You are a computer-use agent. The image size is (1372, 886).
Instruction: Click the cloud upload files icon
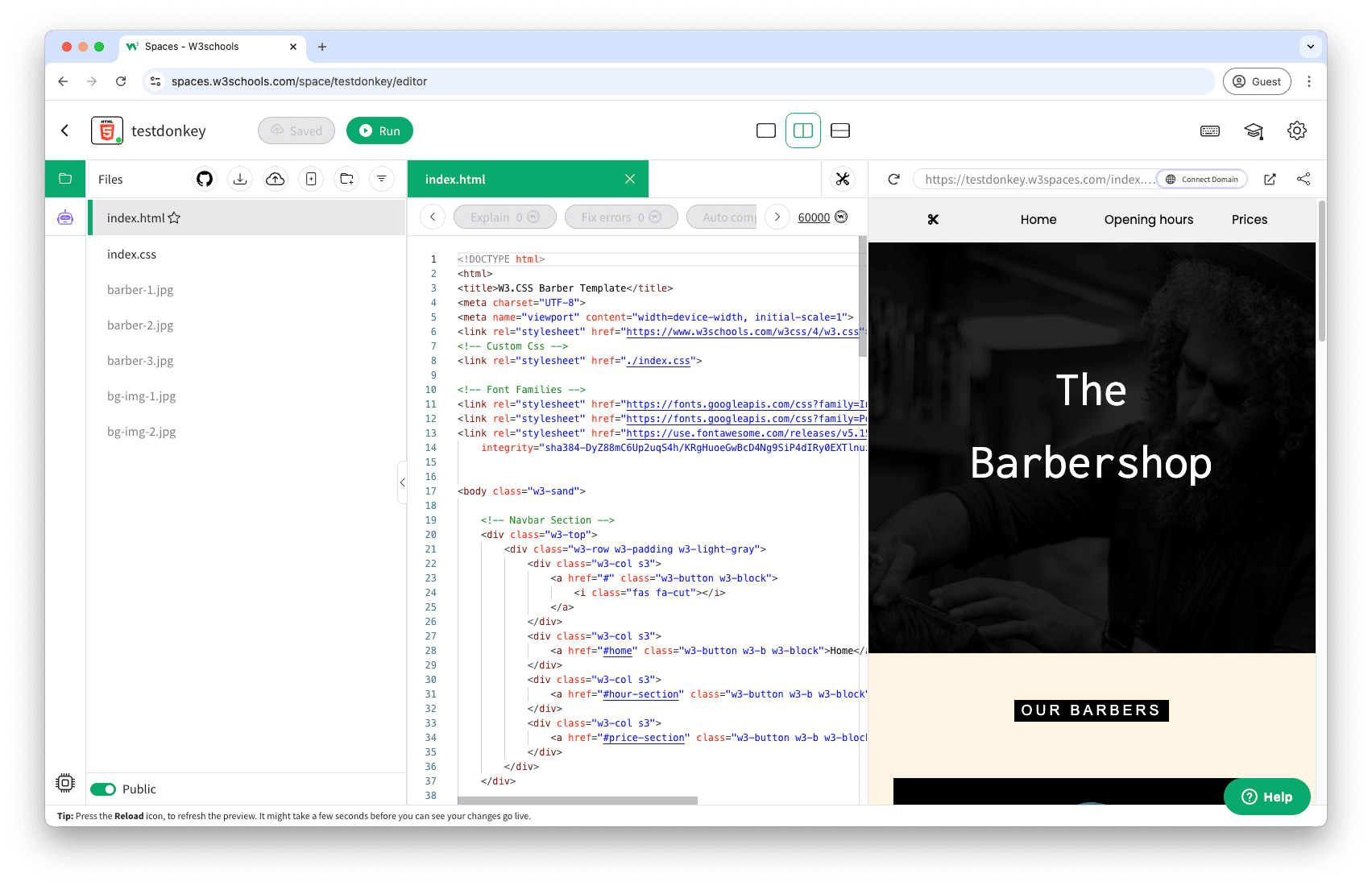point(276,179)
